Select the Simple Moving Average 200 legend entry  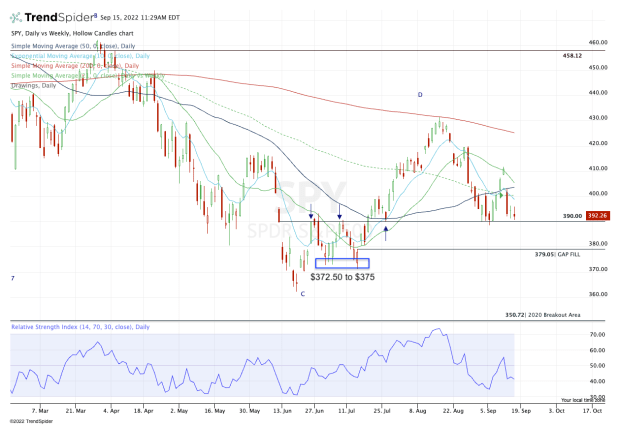click(x=75, y=66)
